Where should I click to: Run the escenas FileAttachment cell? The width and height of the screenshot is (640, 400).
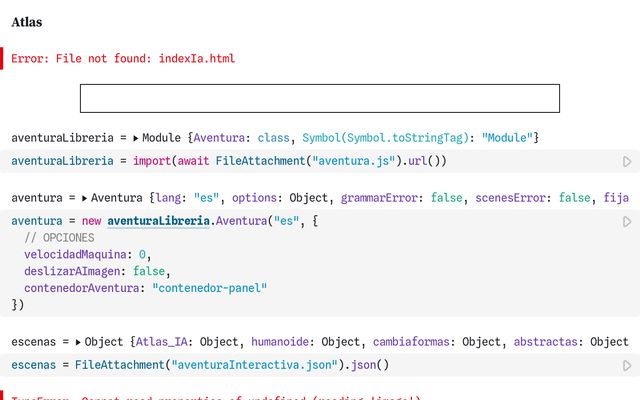627,365
